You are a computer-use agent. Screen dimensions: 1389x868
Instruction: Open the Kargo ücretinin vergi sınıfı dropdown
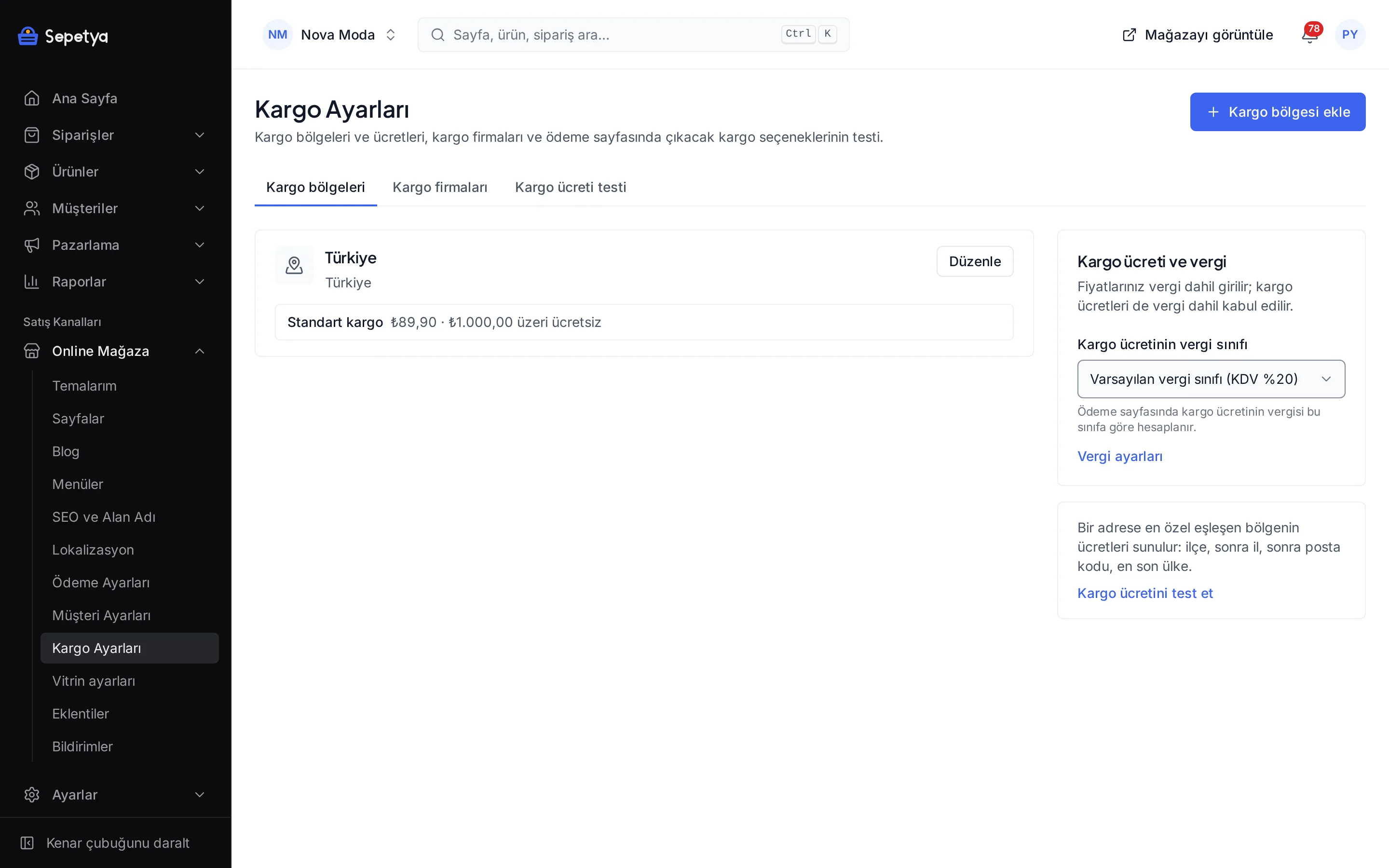1211,379
